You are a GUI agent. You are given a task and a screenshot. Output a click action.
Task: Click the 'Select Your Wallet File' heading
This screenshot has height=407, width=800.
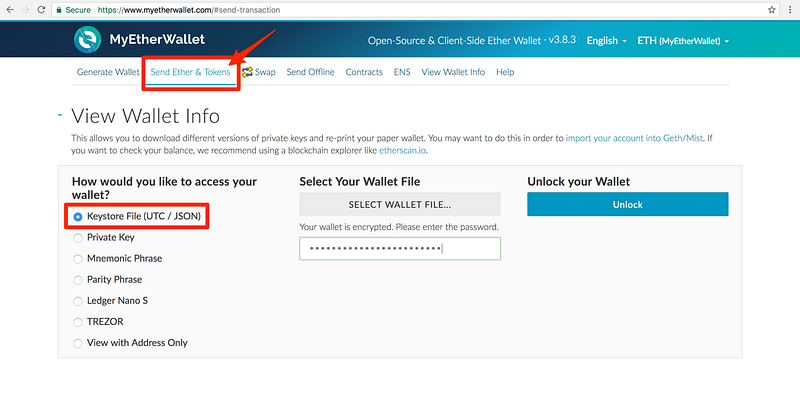coord(360,182)
